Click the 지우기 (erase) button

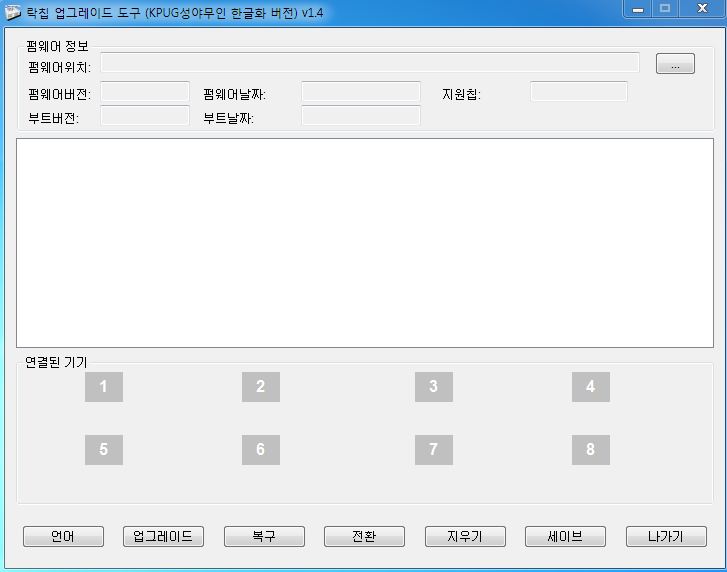coord(465,537)
